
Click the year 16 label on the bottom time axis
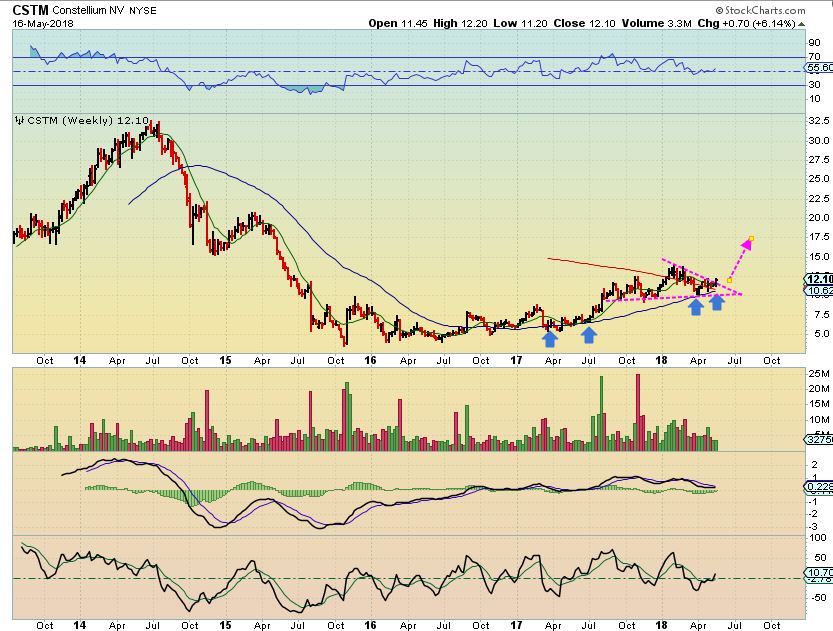tap(370, 625)
